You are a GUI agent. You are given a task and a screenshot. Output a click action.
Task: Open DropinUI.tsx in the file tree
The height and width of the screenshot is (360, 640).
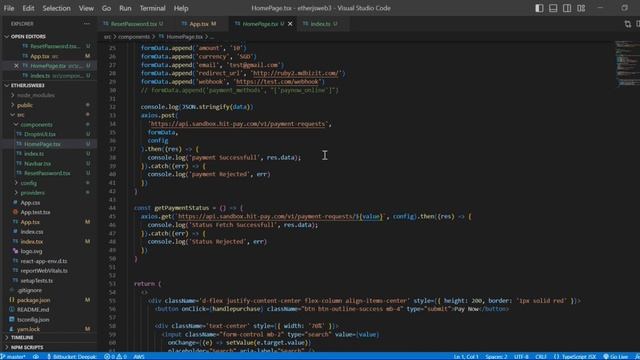[x=40, y=134]
